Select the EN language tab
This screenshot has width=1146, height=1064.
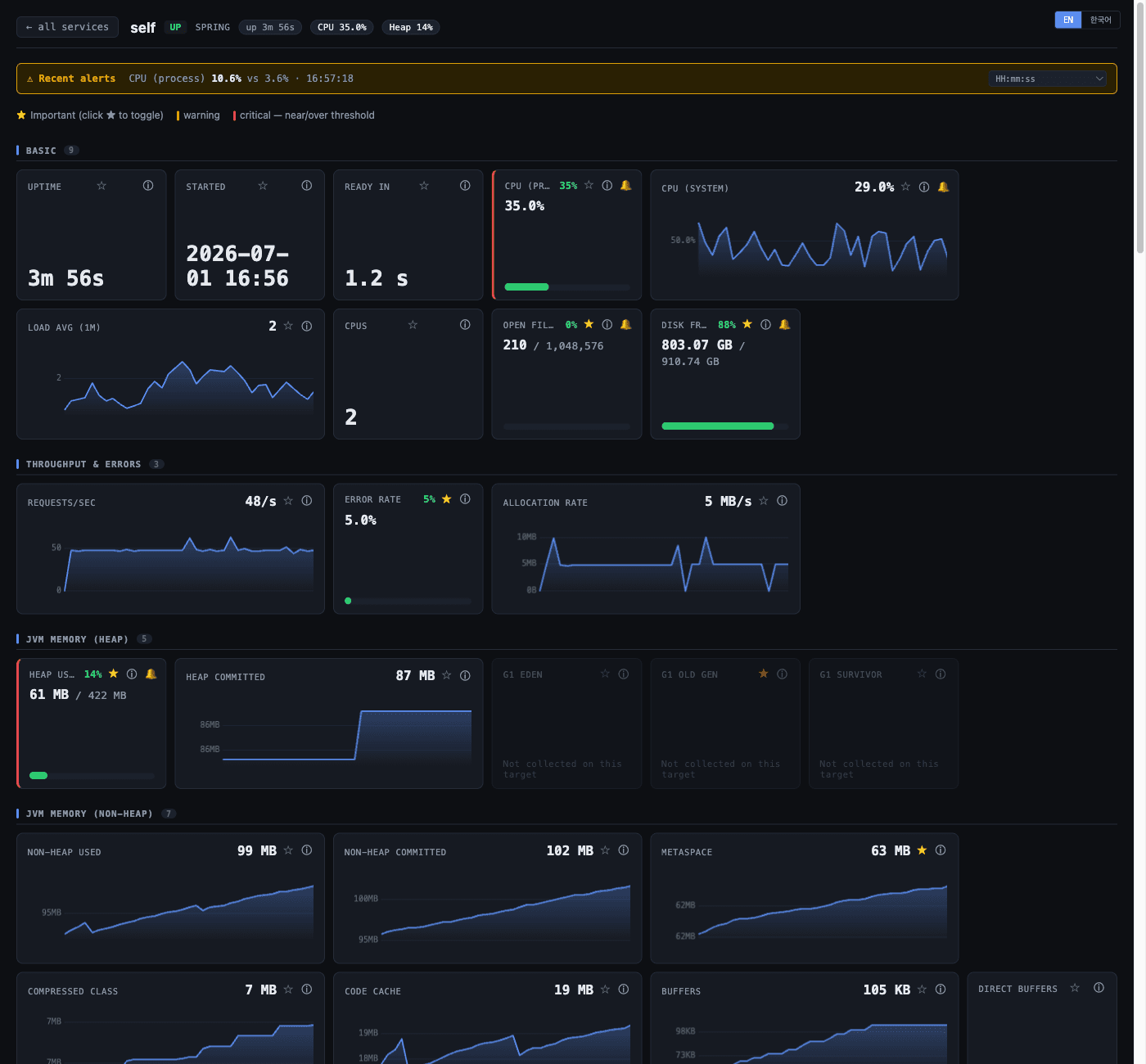[1068, 20]
